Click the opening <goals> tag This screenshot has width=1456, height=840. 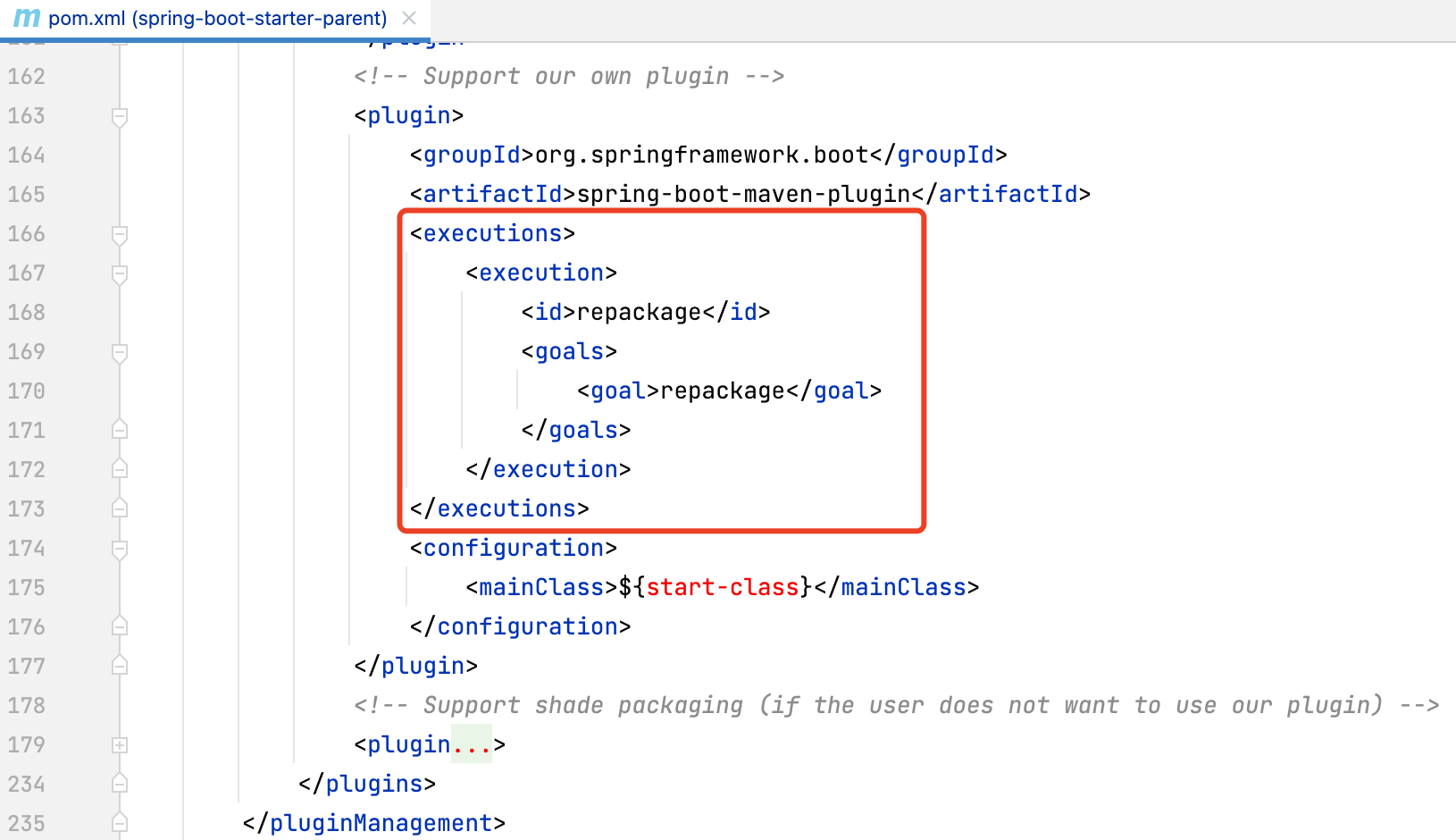569,352
